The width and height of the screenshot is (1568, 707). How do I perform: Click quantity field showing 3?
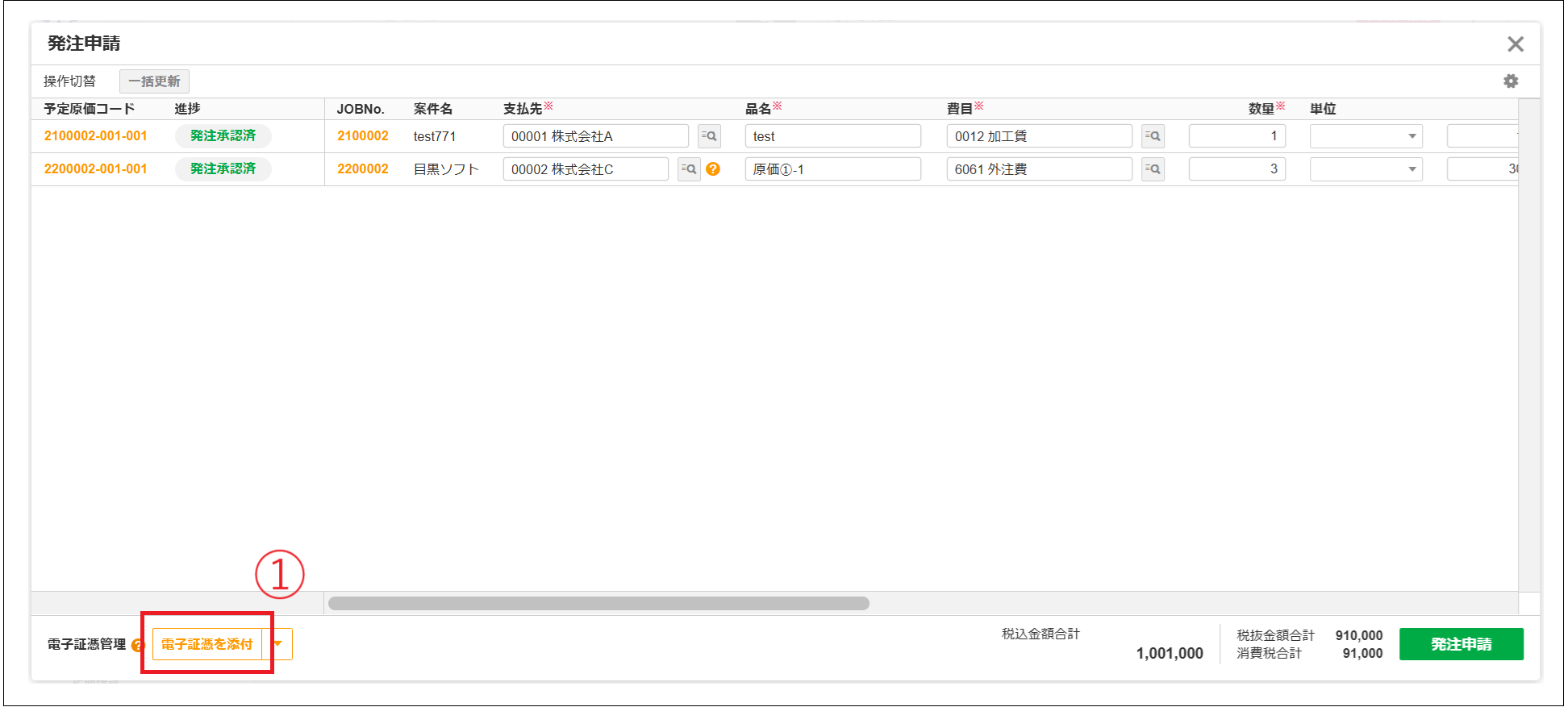tap(1236, 169)
